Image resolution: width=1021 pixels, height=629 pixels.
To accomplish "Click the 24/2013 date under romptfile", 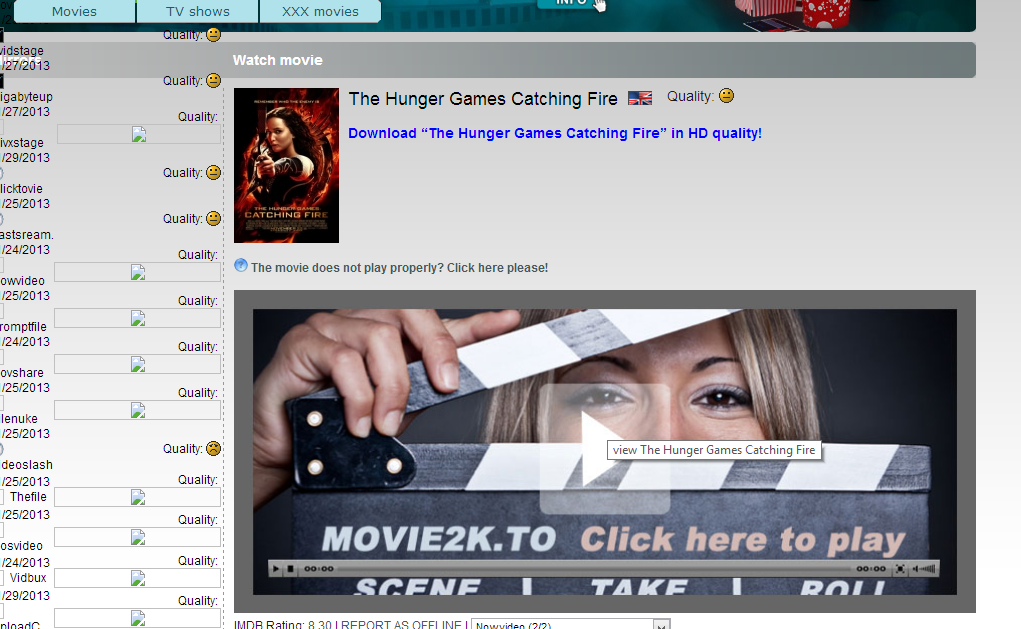I will coord(25,342).
